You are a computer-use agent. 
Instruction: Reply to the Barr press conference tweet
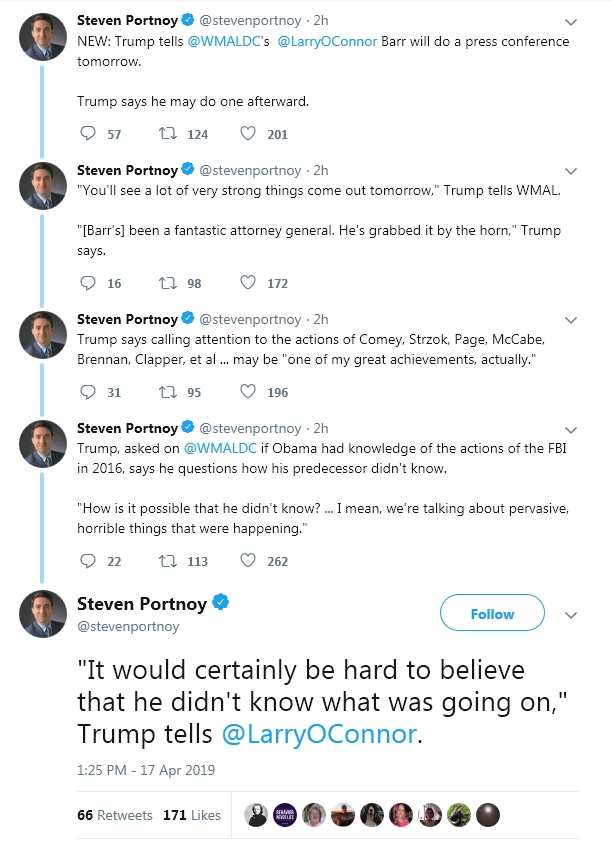[x=88, y=134]
